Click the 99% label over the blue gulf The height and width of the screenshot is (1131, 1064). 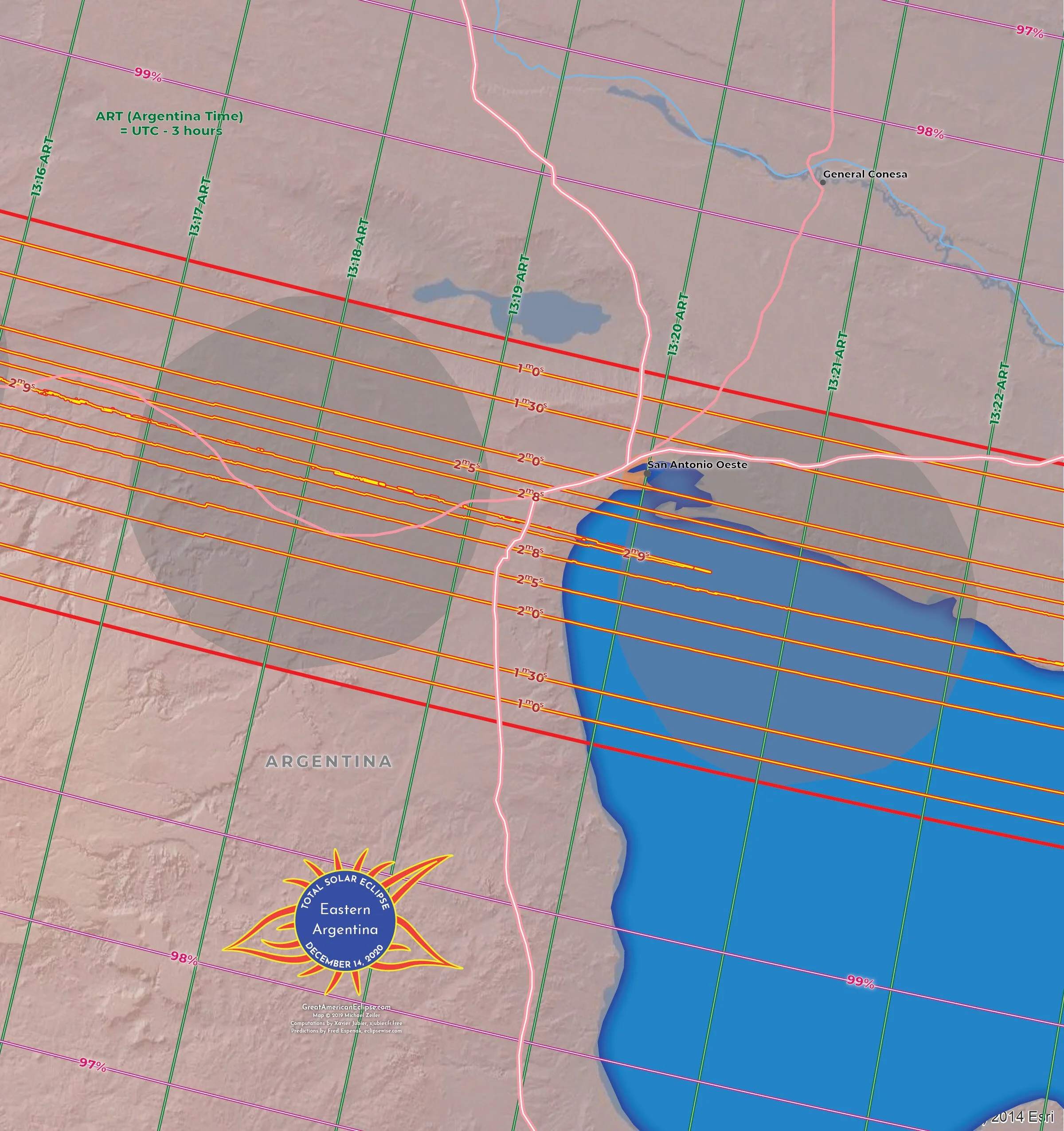[x=861, y=982]
